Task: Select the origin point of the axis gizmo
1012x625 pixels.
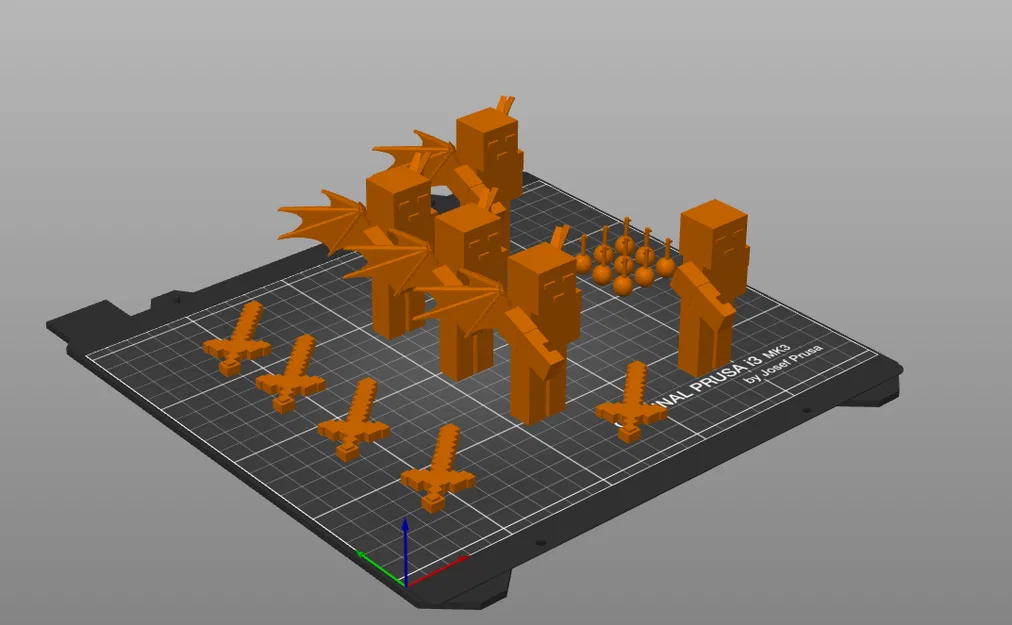Action: [405, 585]
